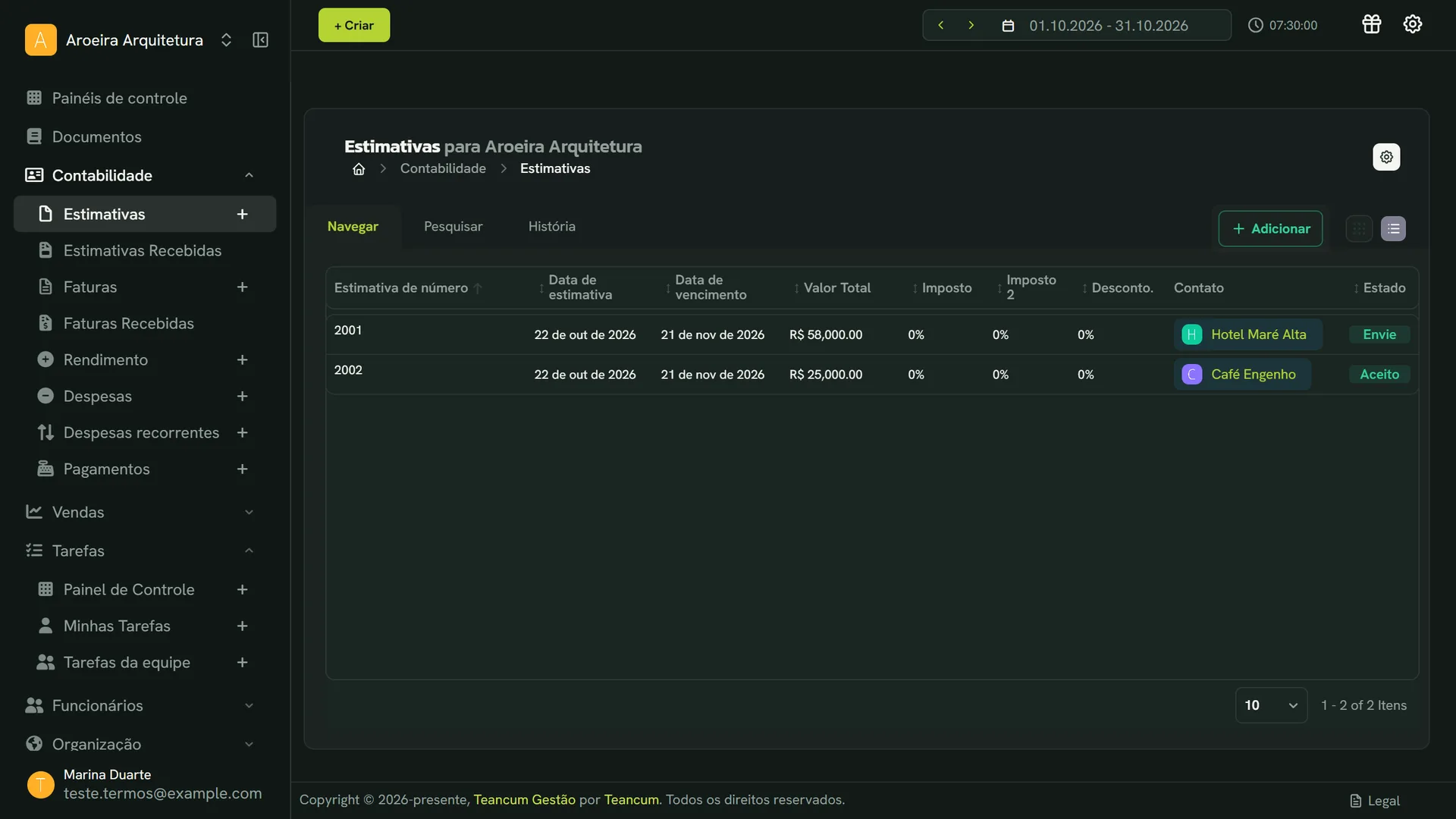Viewport: 1456px width, 819px height.
Task: Expand the Vendas sidebar section
Action: (x=140, y=513)
